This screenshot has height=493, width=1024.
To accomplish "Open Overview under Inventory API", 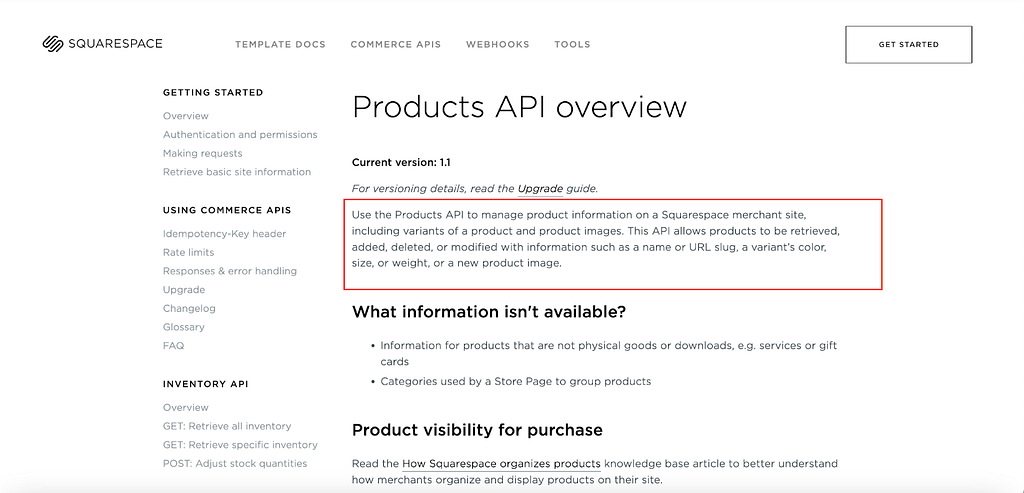I will coord(186,407).
